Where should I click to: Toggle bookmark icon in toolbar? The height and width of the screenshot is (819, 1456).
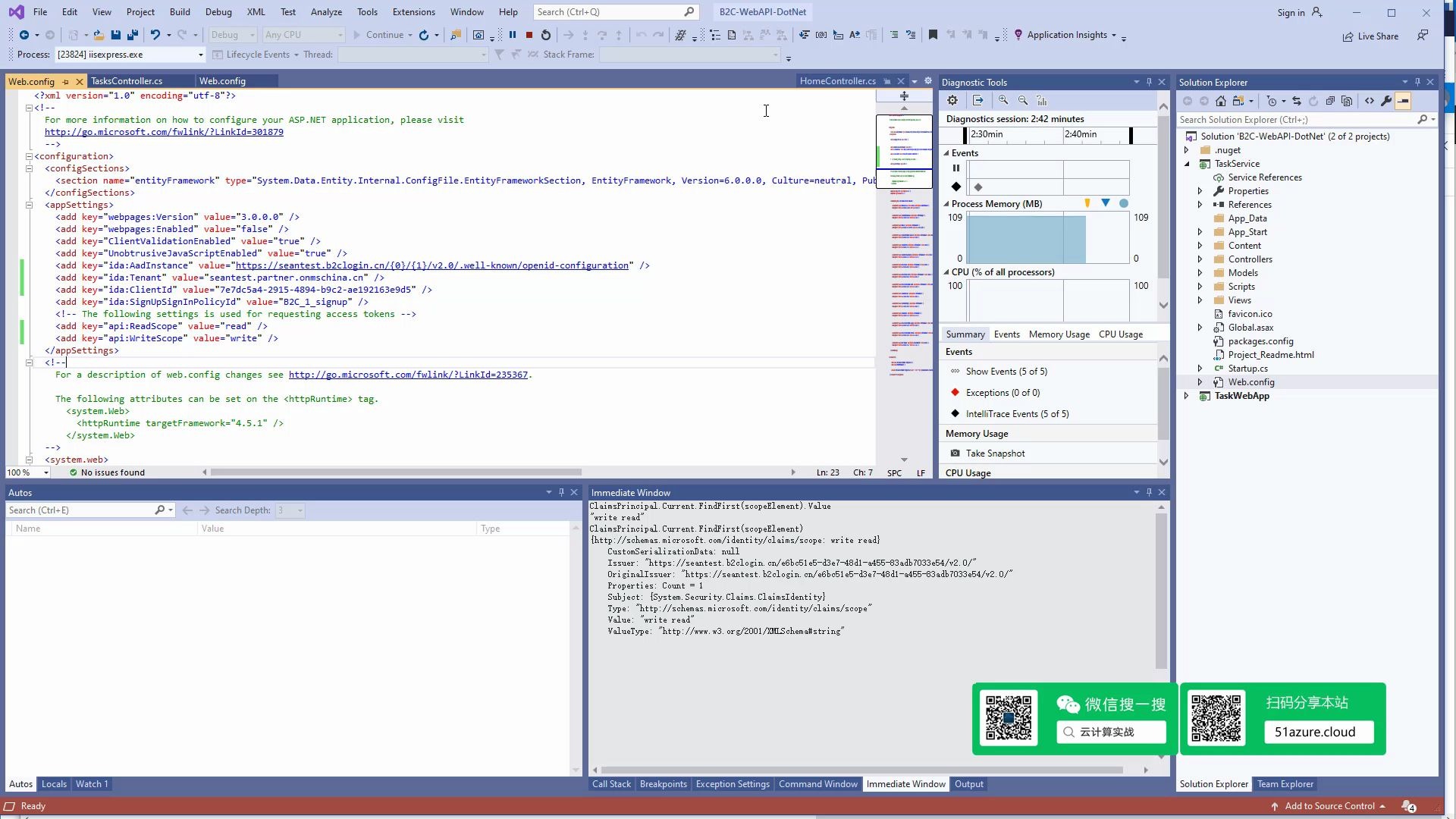click(933, 35)
